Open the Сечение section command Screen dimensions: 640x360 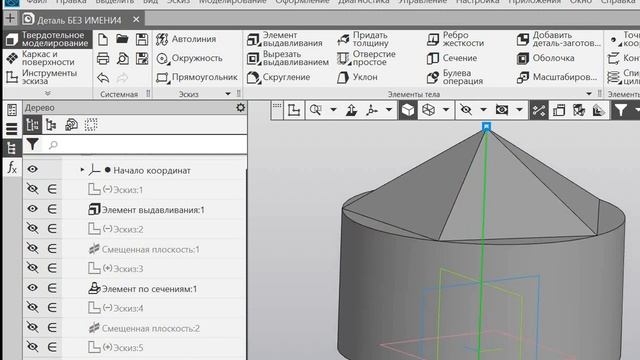tap(452, 58)
